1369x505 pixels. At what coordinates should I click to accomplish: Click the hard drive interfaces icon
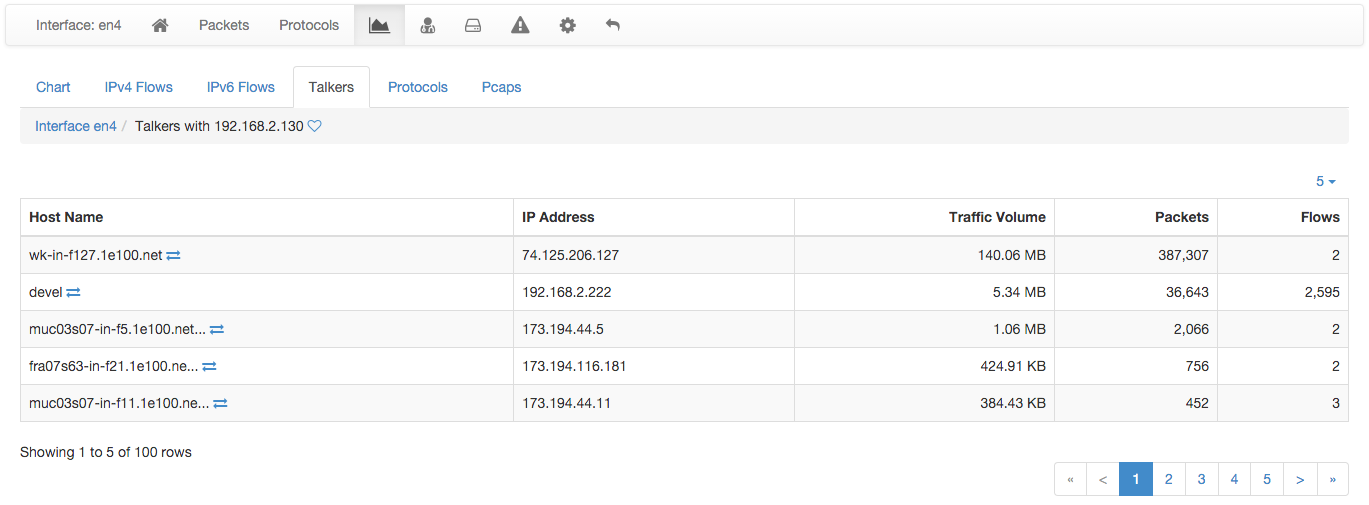tap(473, 25)
